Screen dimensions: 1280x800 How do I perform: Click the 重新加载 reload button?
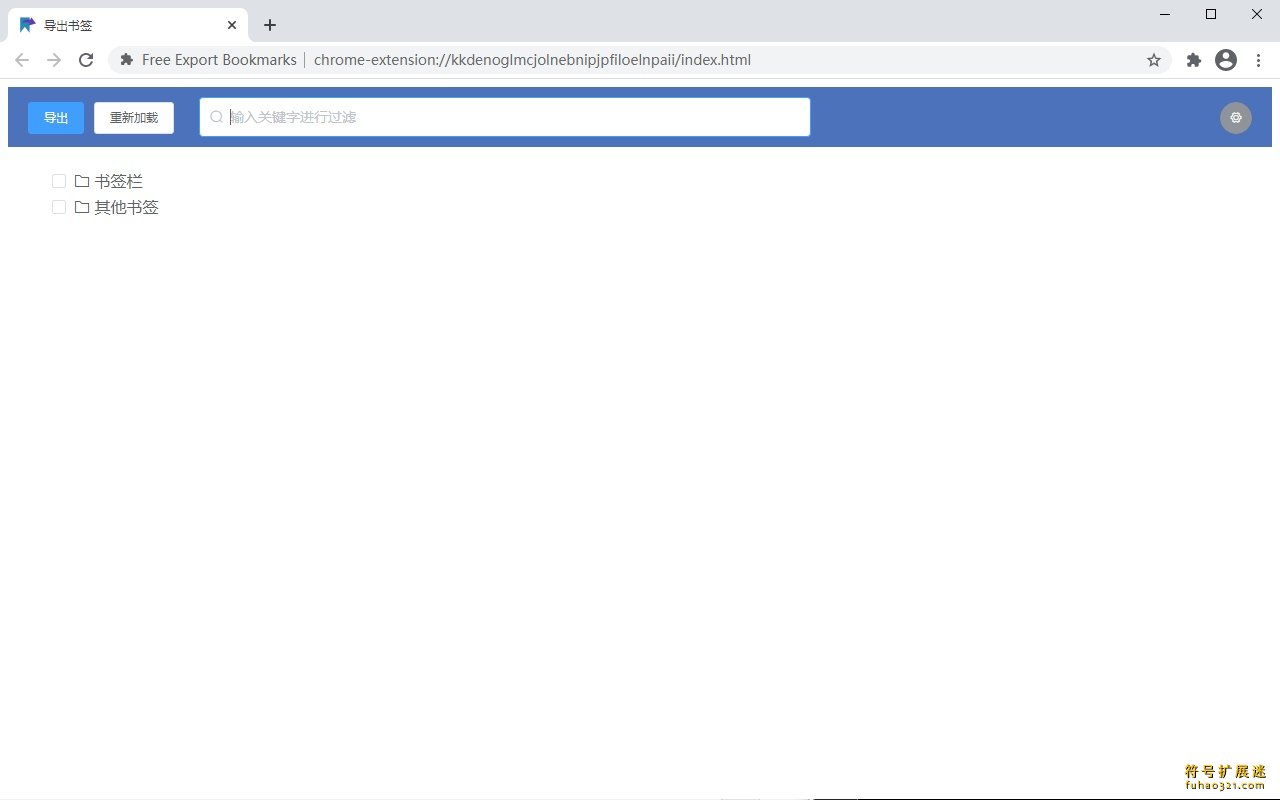click(x=134, y=118)
